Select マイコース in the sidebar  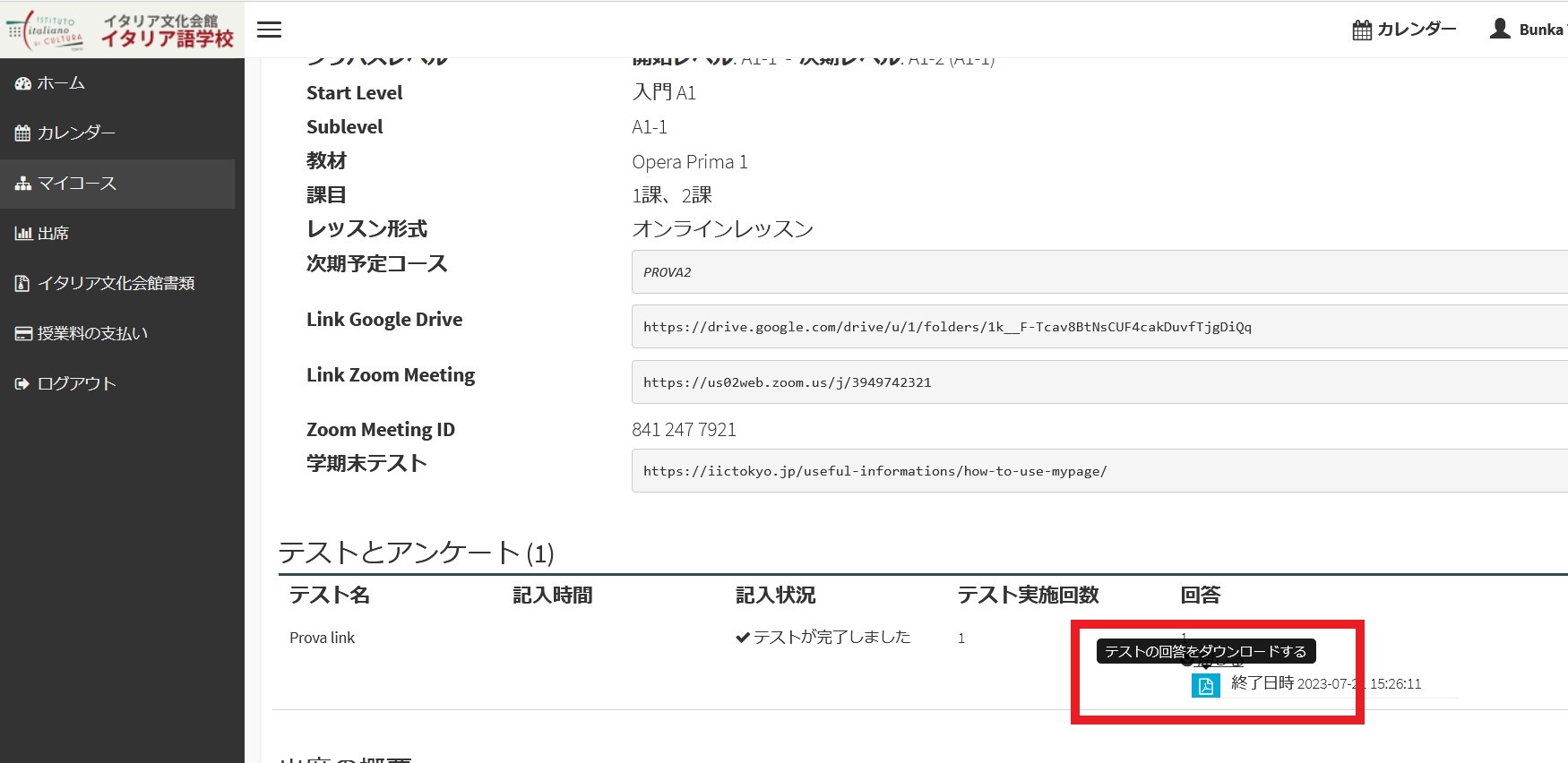(76, 184)
